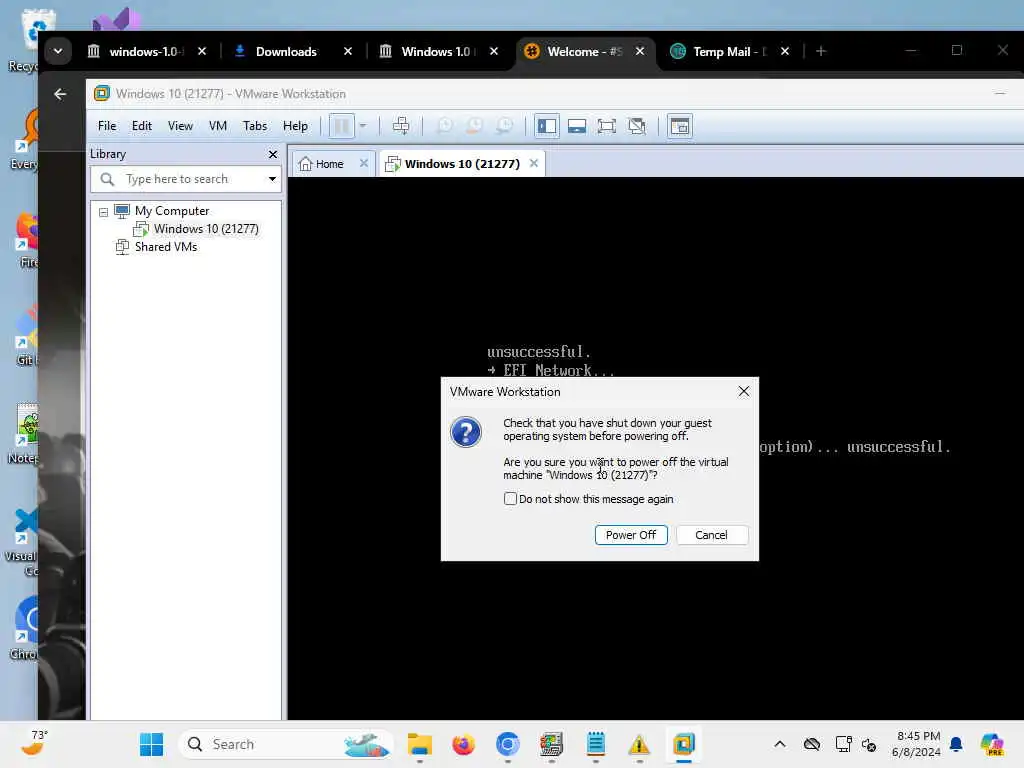Screen dimensions: 1024x768
Task: Collapse the My Computer tree node
Action: (103, 212)
